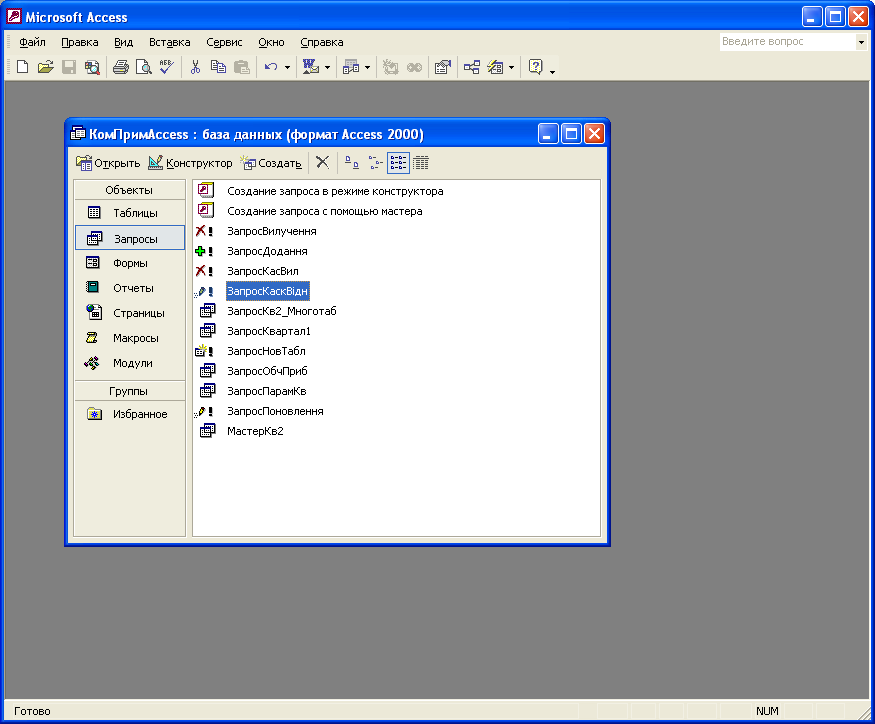
Task: Print the selected object
Action: (x=121, y=68)
